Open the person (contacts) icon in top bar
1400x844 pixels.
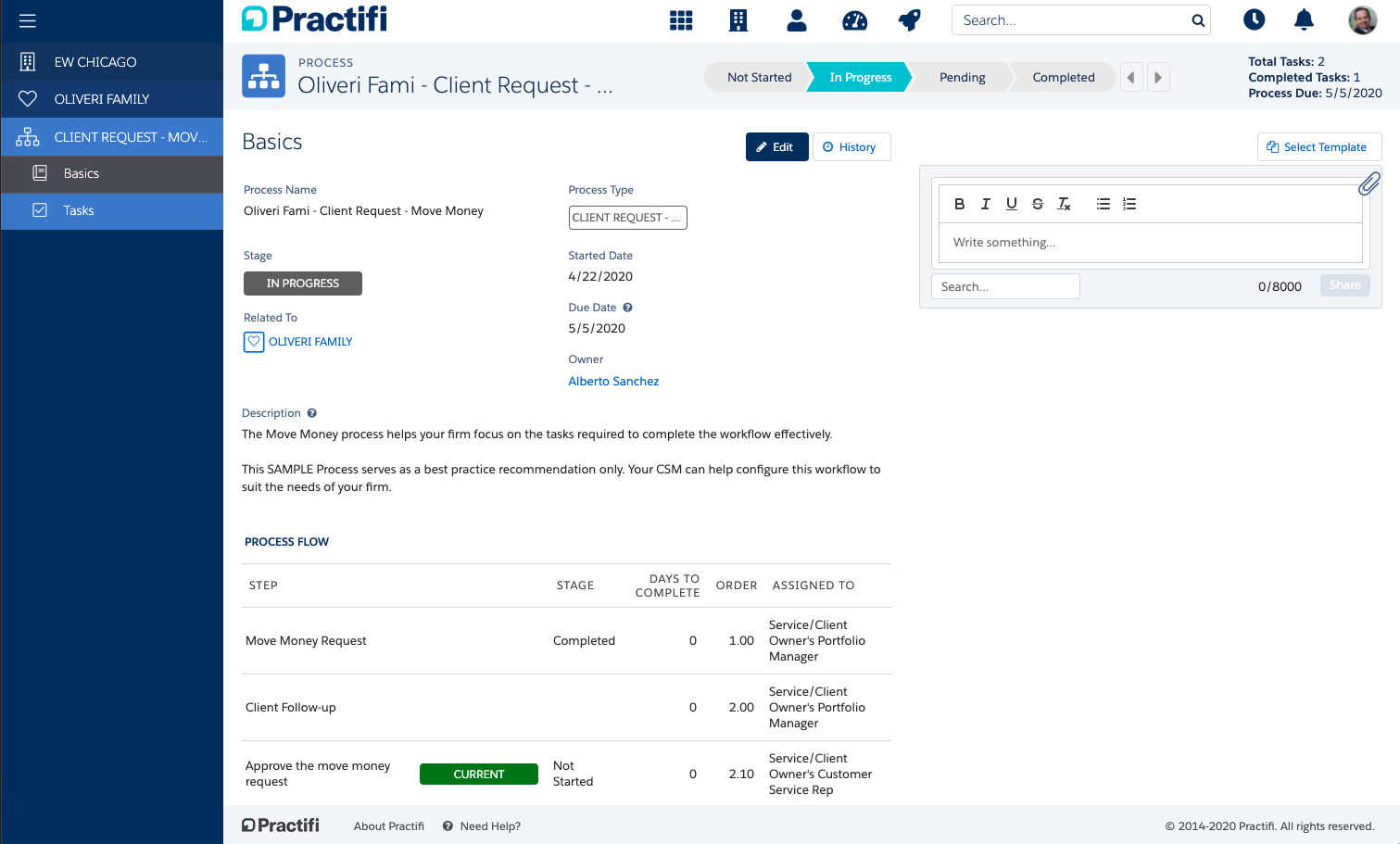[x=797, y=20]
